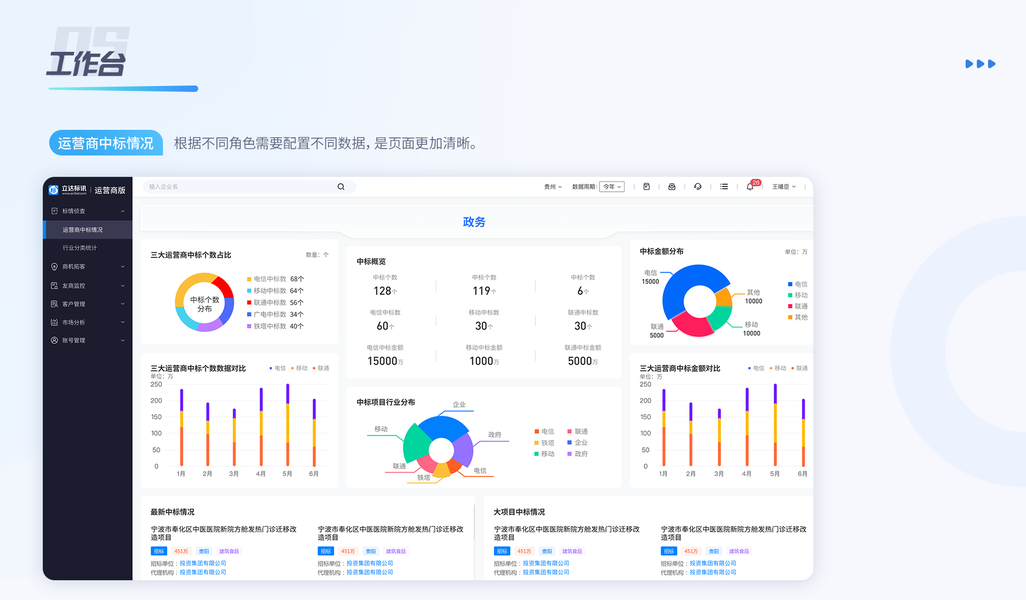Toggle 铁塔 legend in 中标项目行业分布 chart

(x=544, y=443)
